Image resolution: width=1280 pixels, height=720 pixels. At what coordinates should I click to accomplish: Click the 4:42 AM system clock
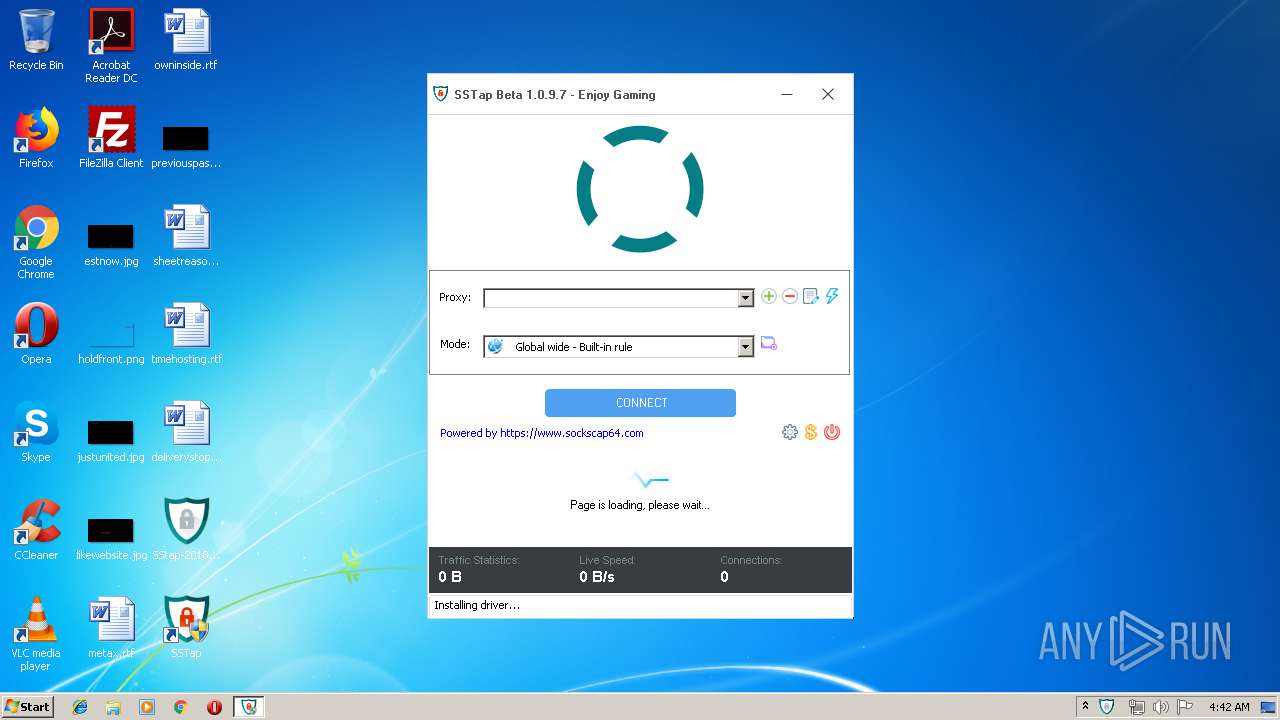(x=1229, y=707)
